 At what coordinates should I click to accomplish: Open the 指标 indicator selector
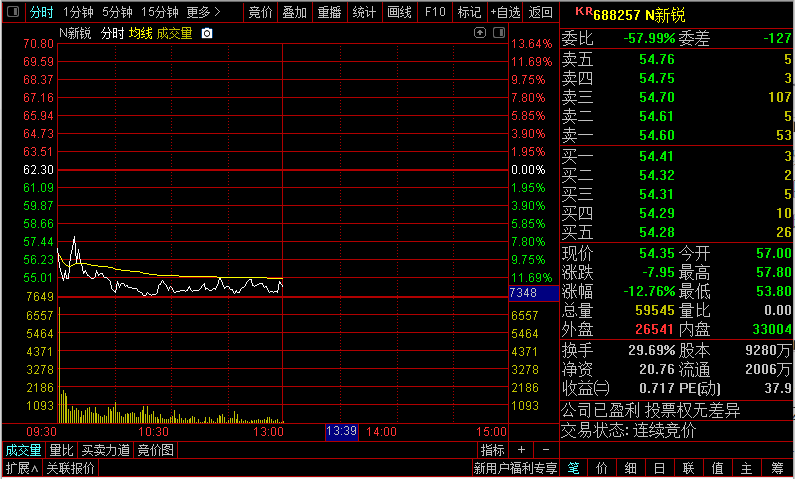point(492,450)
